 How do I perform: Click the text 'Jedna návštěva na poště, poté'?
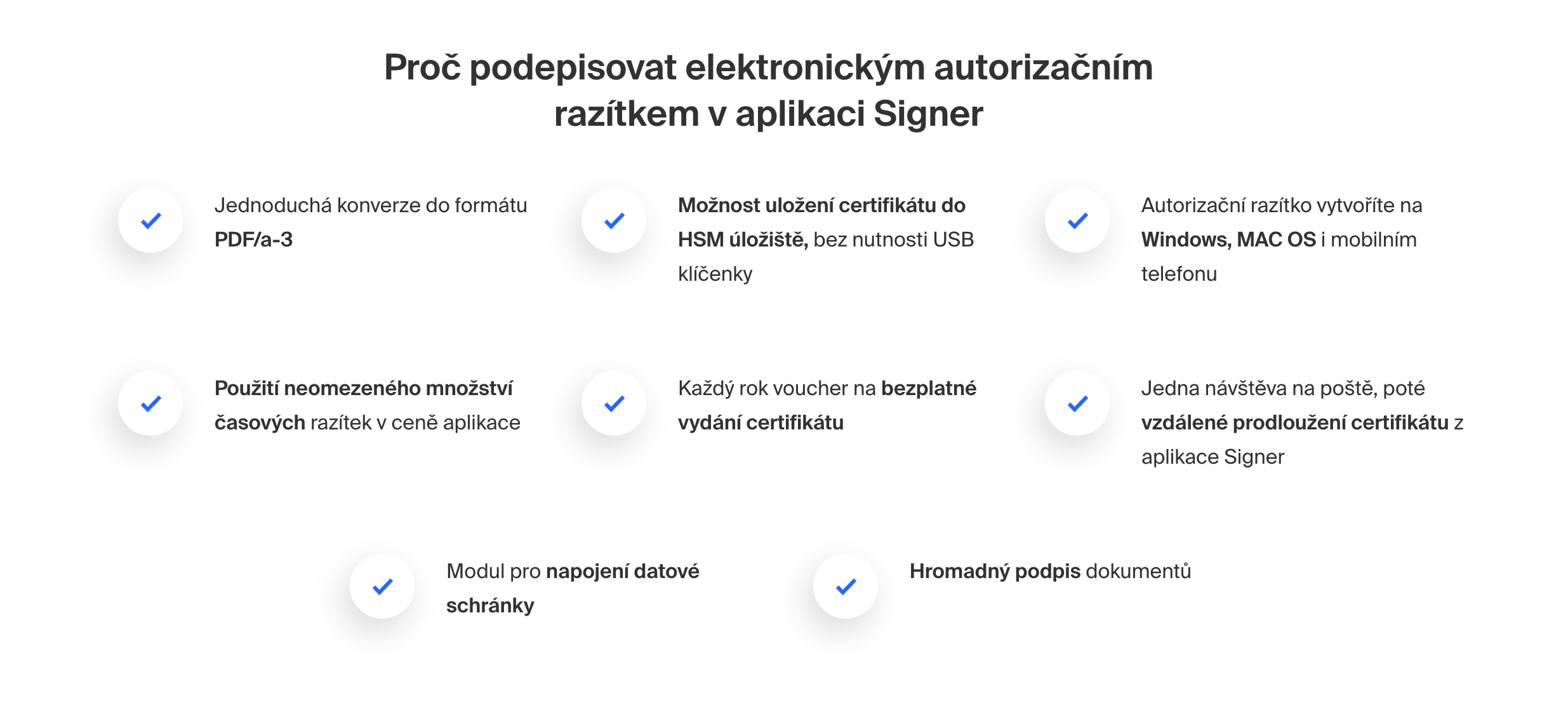[x=1282, y=388]
